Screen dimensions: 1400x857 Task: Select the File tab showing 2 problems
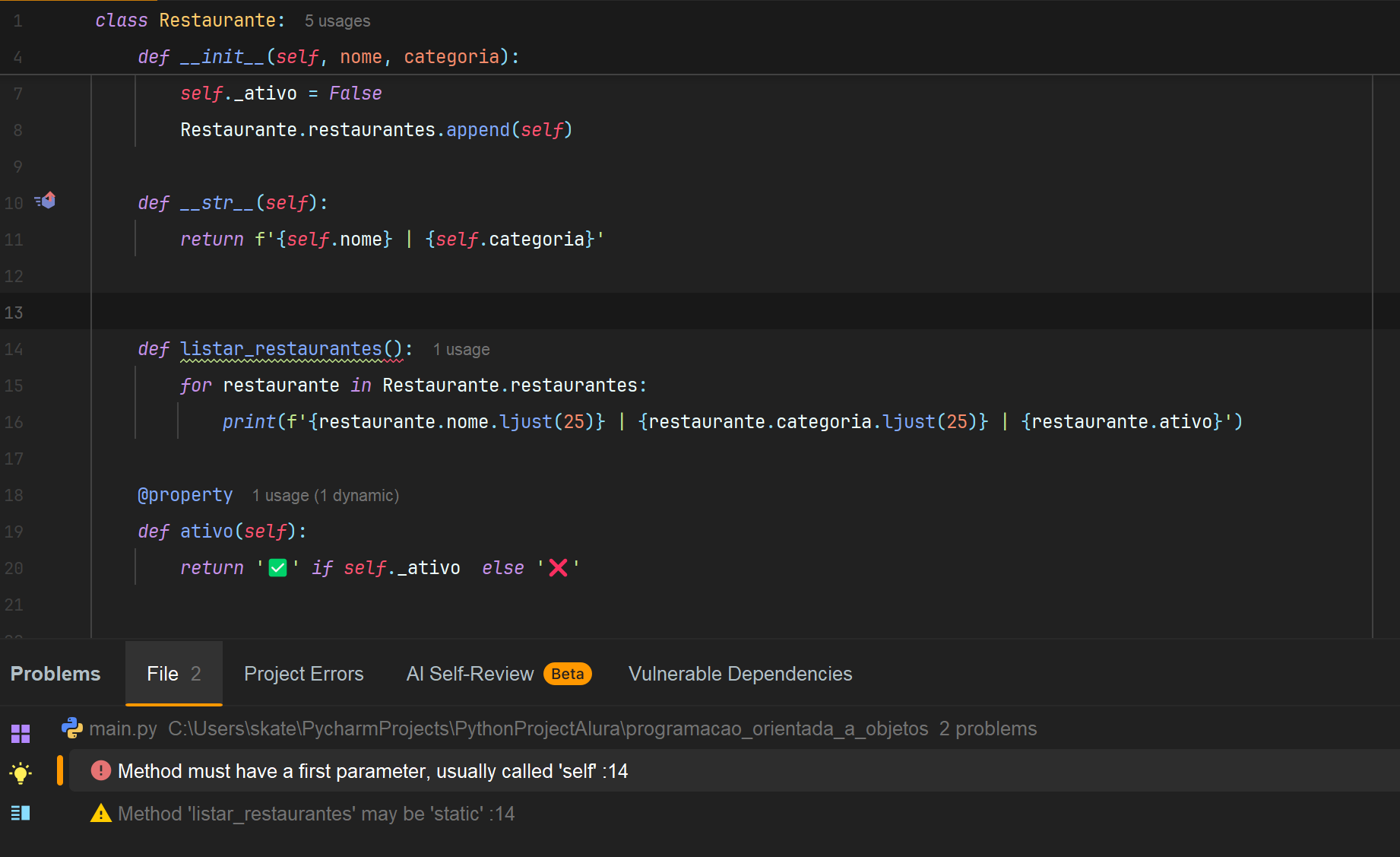point(173,674)
